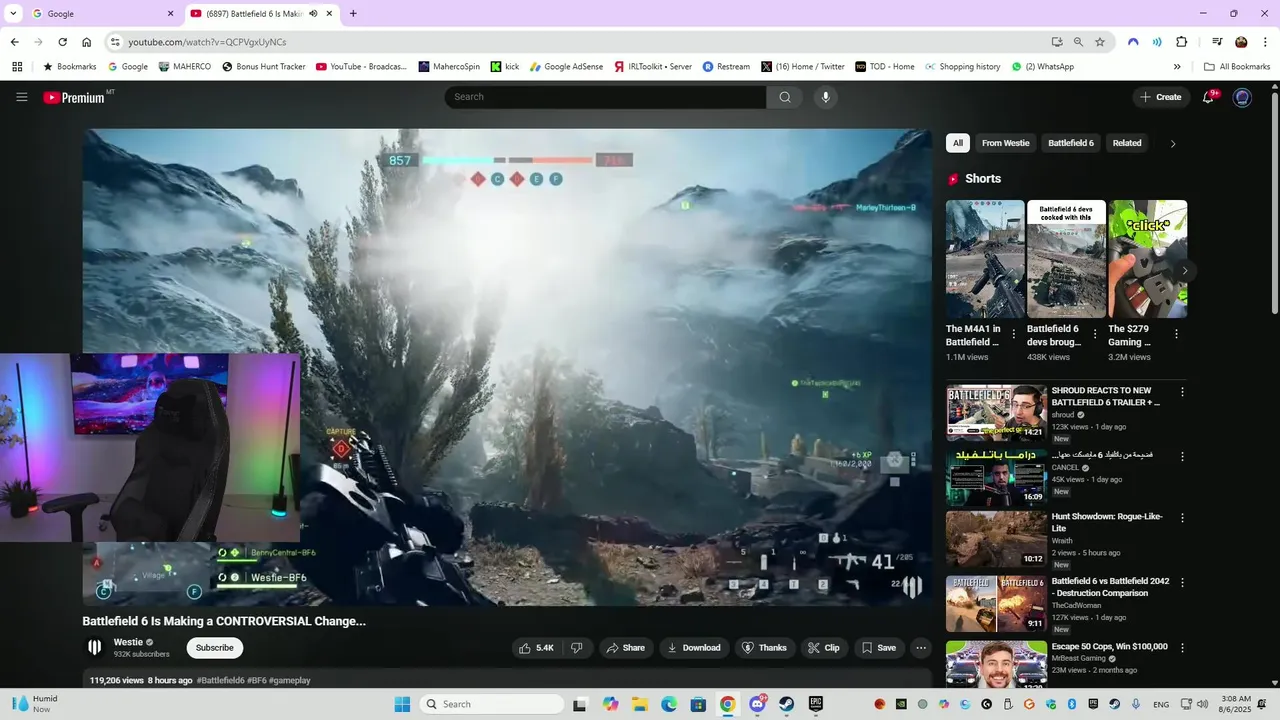1280x720 pixels.
Task: Open The M4A1 in Battlefield short thumbnail
Action: tap(985, 259)
